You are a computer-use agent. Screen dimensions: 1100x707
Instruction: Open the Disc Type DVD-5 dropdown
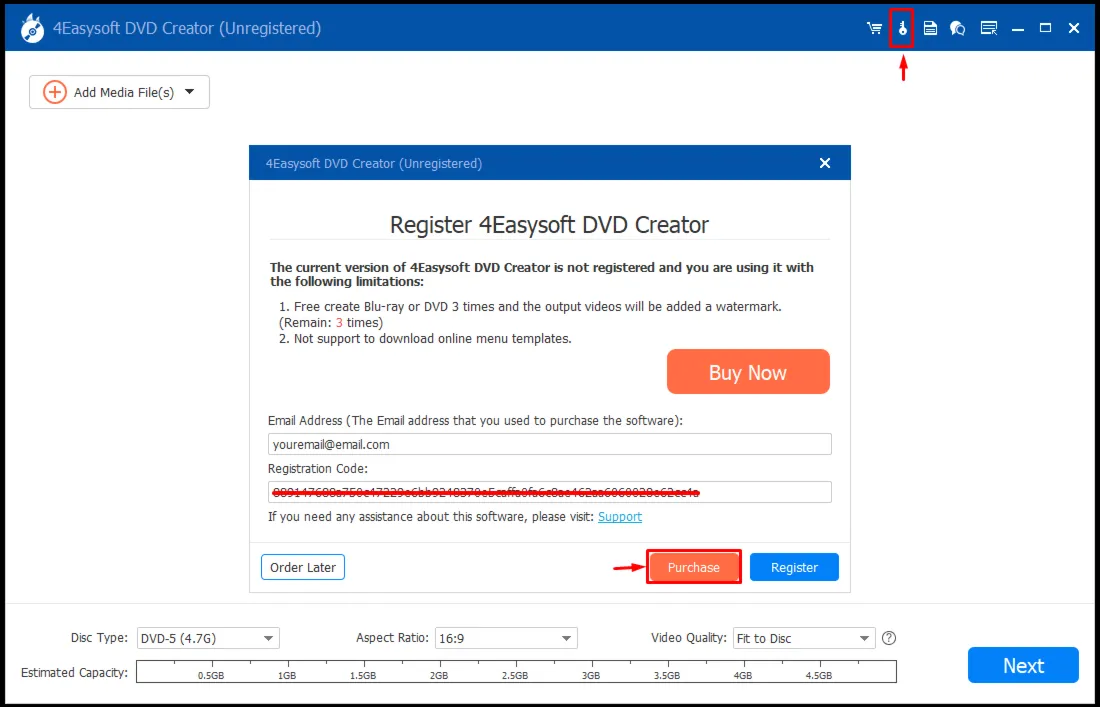coord(208,638)
